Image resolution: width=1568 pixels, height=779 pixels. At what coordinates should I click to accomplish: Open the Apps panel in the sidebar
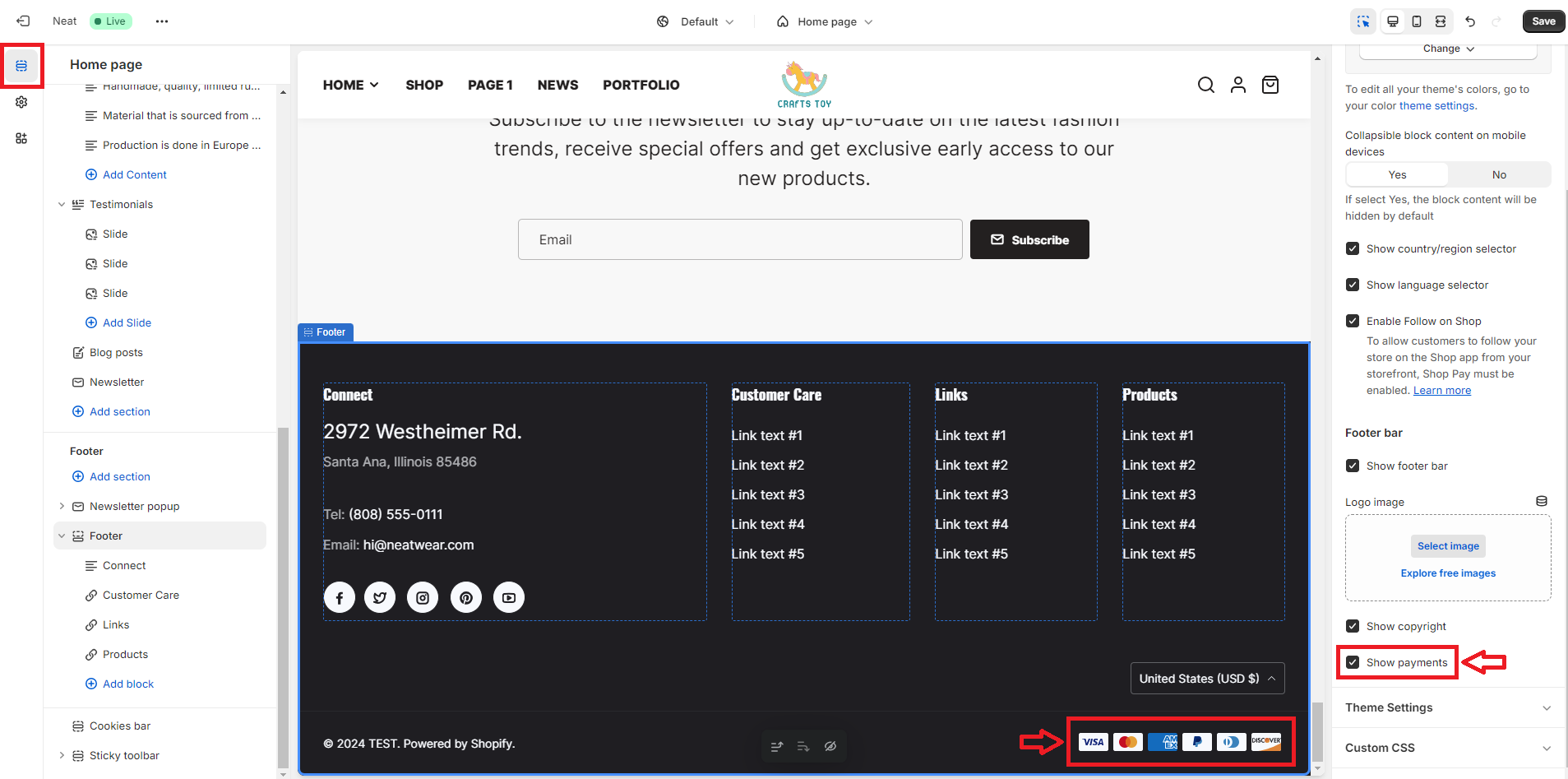coord(21,138)
